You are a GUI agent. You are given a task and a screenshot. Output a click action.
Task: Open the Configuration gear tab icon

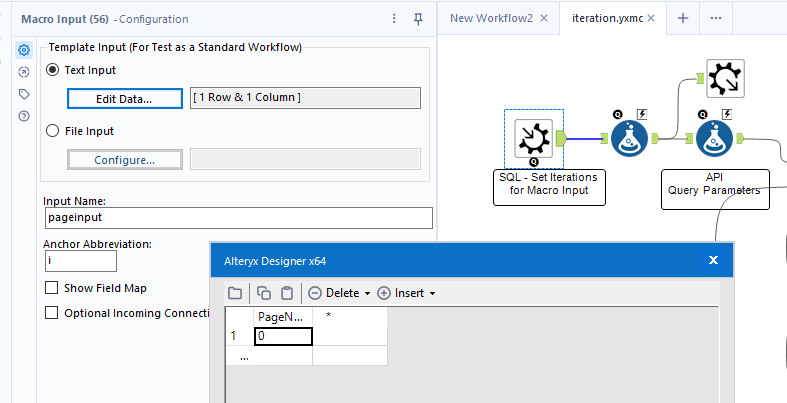coord(24,50)
